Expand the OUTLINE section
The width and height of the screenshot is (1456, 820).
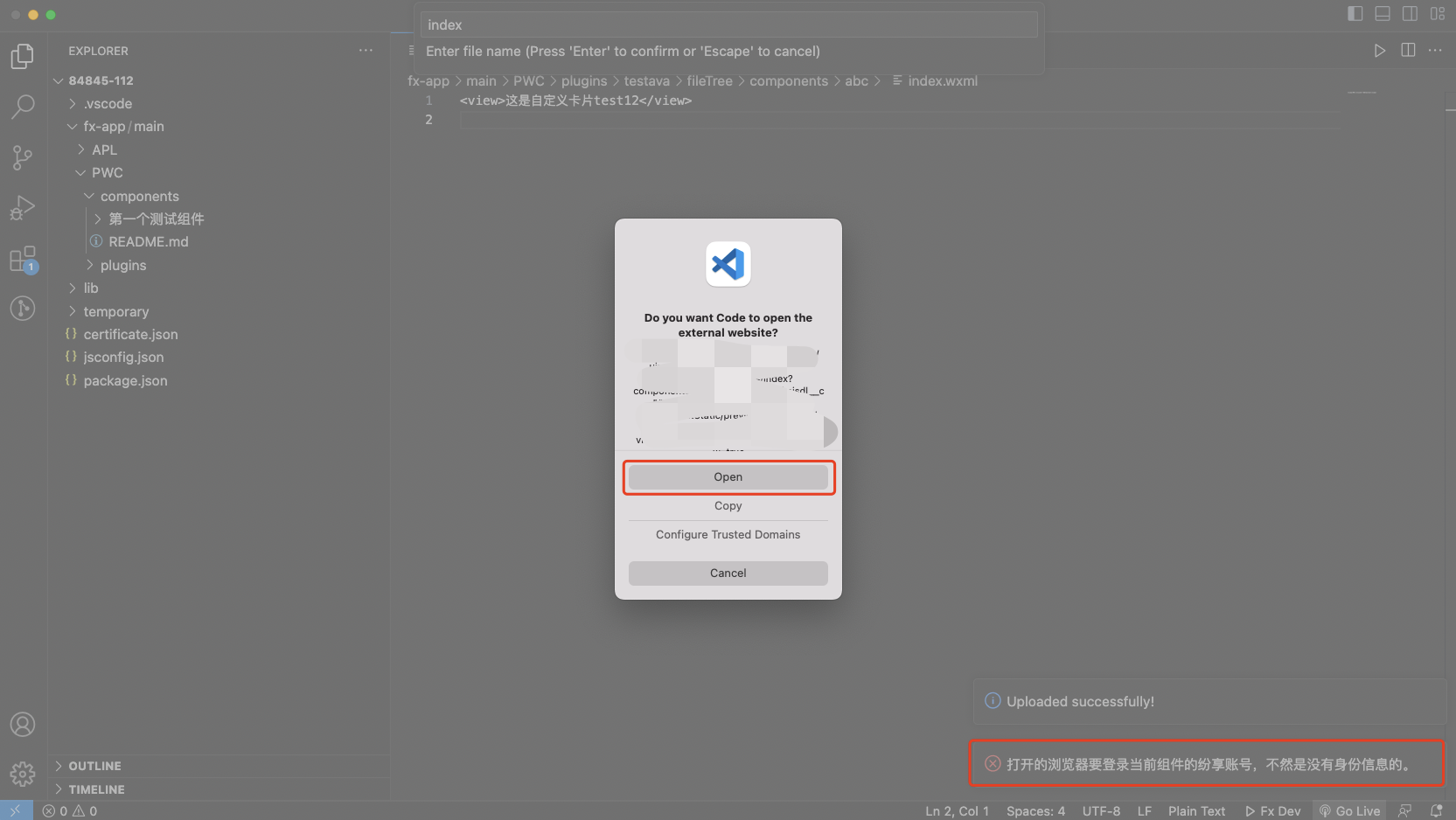click(x=219, y=766)
